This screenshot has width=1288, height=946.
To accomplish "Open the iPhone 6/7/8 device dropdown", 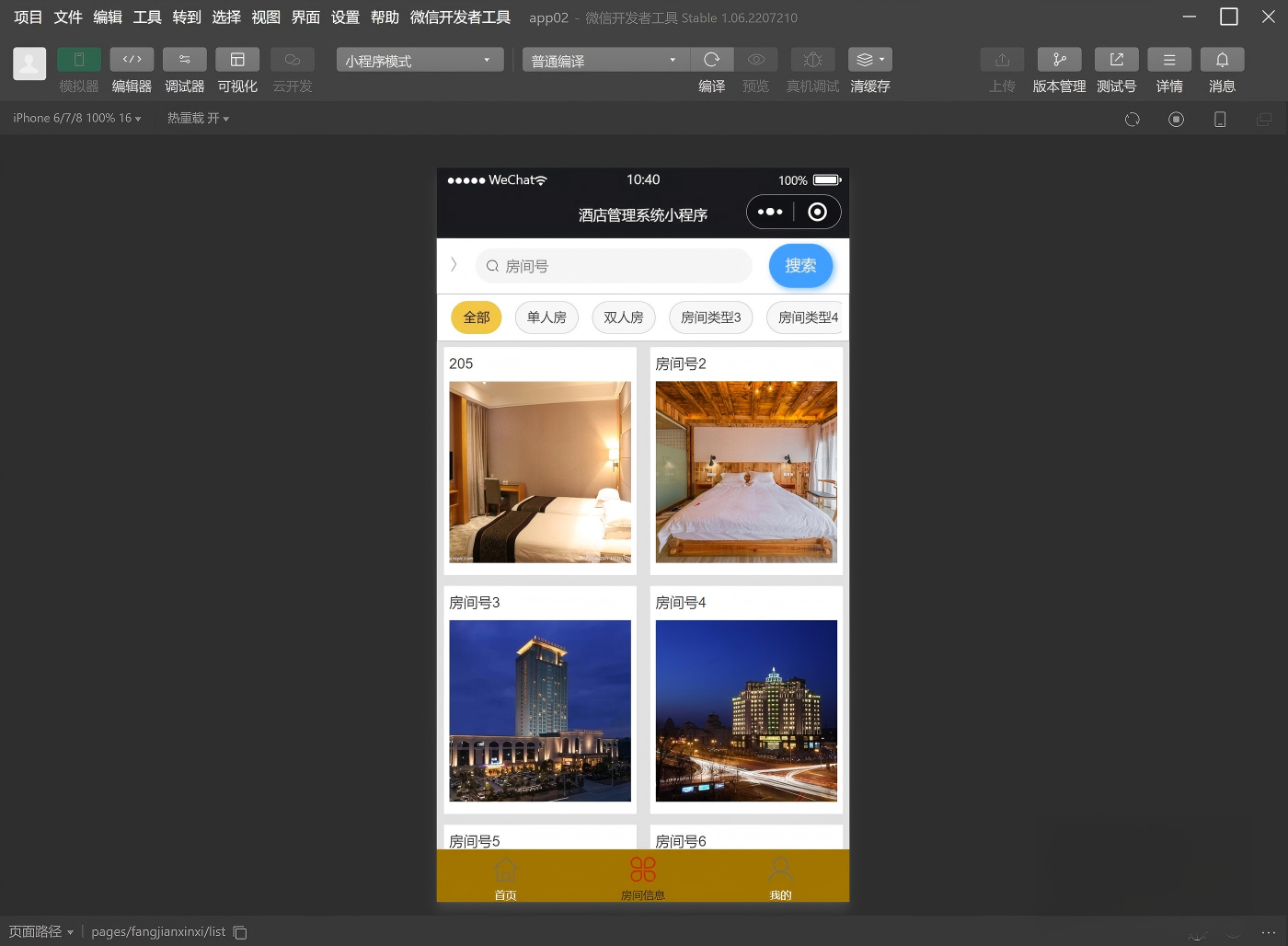I will [x=77, y=119].
